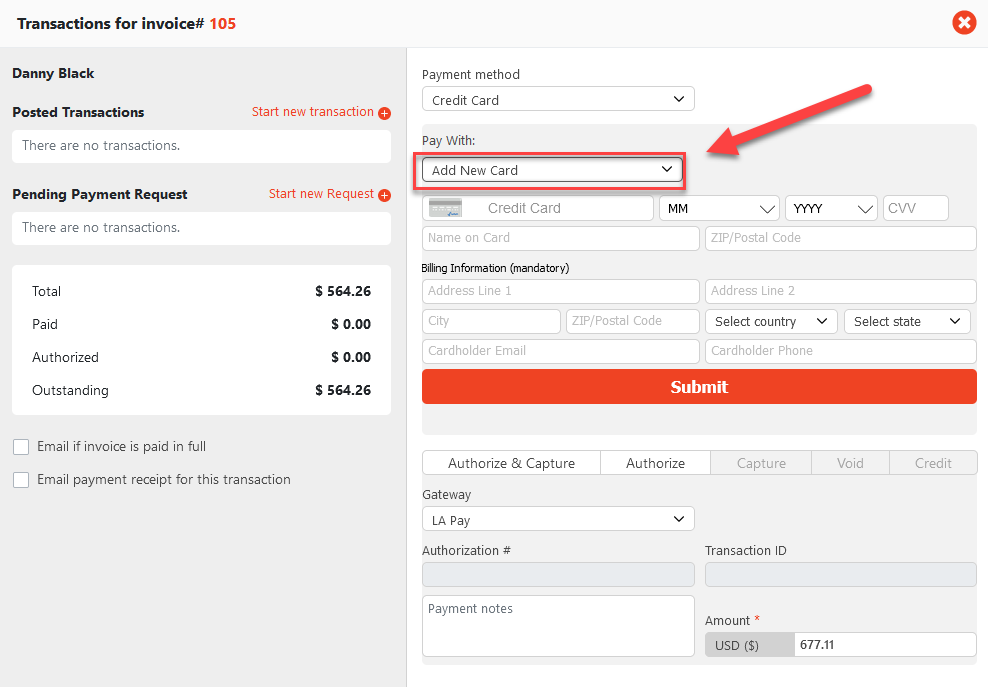The image size is (988, 687).
Task: Click the Payment notes text area
Action: [x=557, y=626]
